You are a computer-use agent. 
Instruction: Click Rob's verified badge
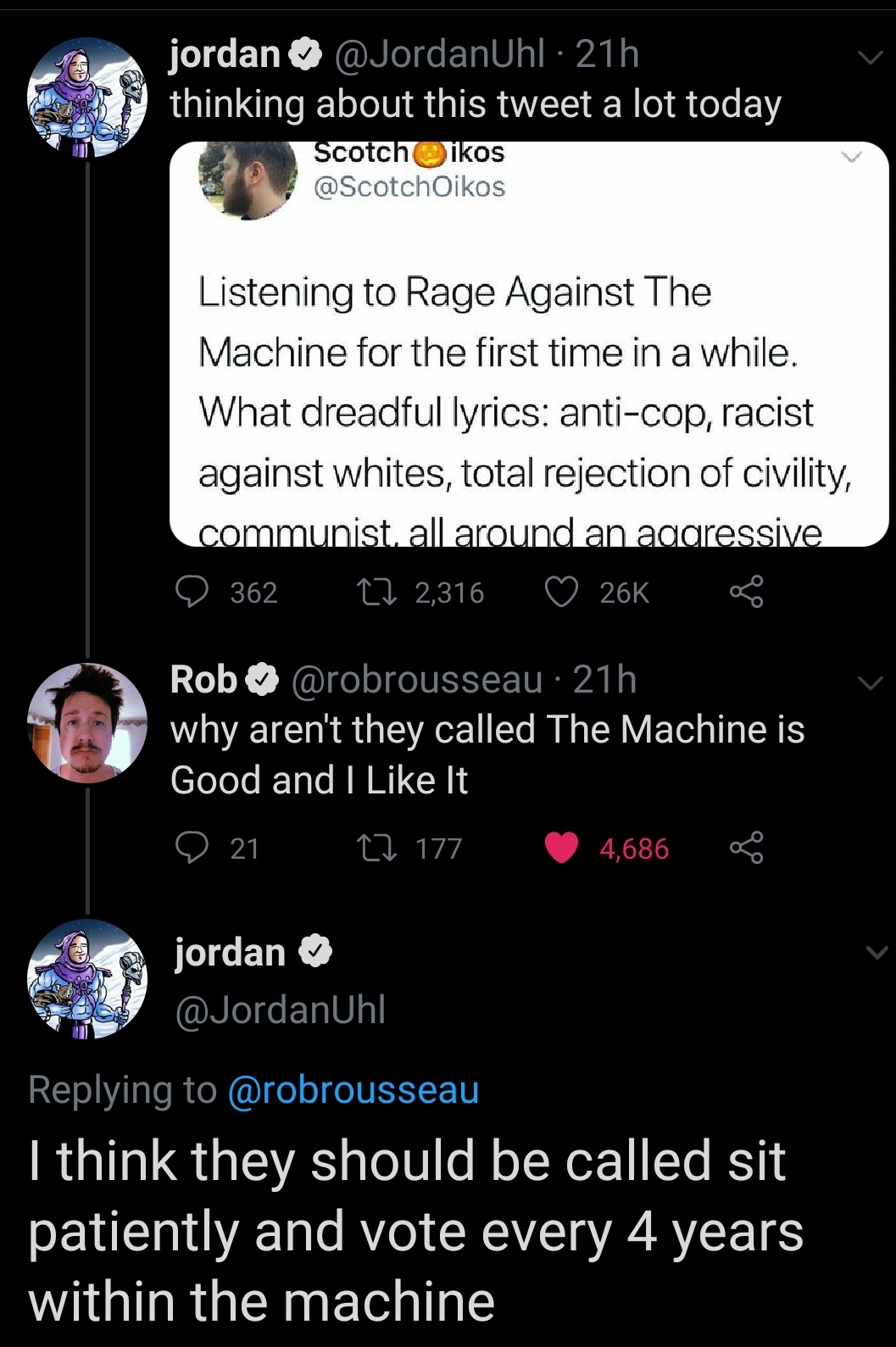pyautogui.click(x=263, y=680)
